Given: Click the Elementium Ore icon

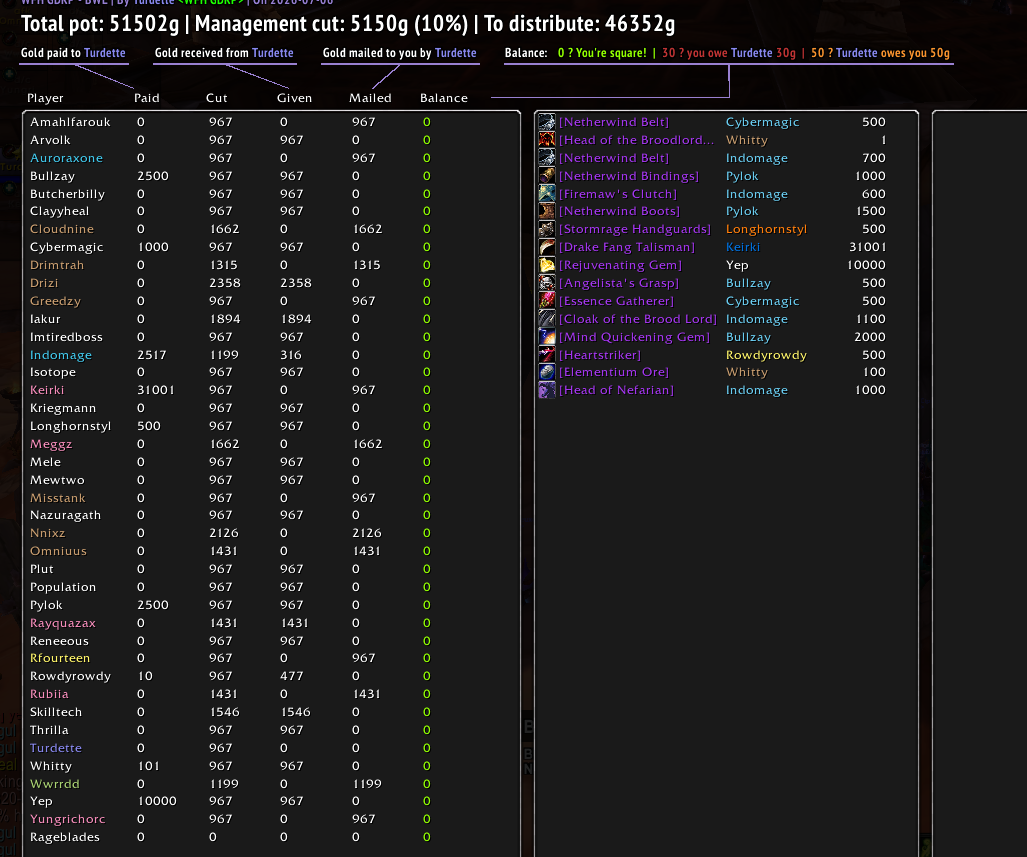Looking at the screenshot, I should coord(546,372).
